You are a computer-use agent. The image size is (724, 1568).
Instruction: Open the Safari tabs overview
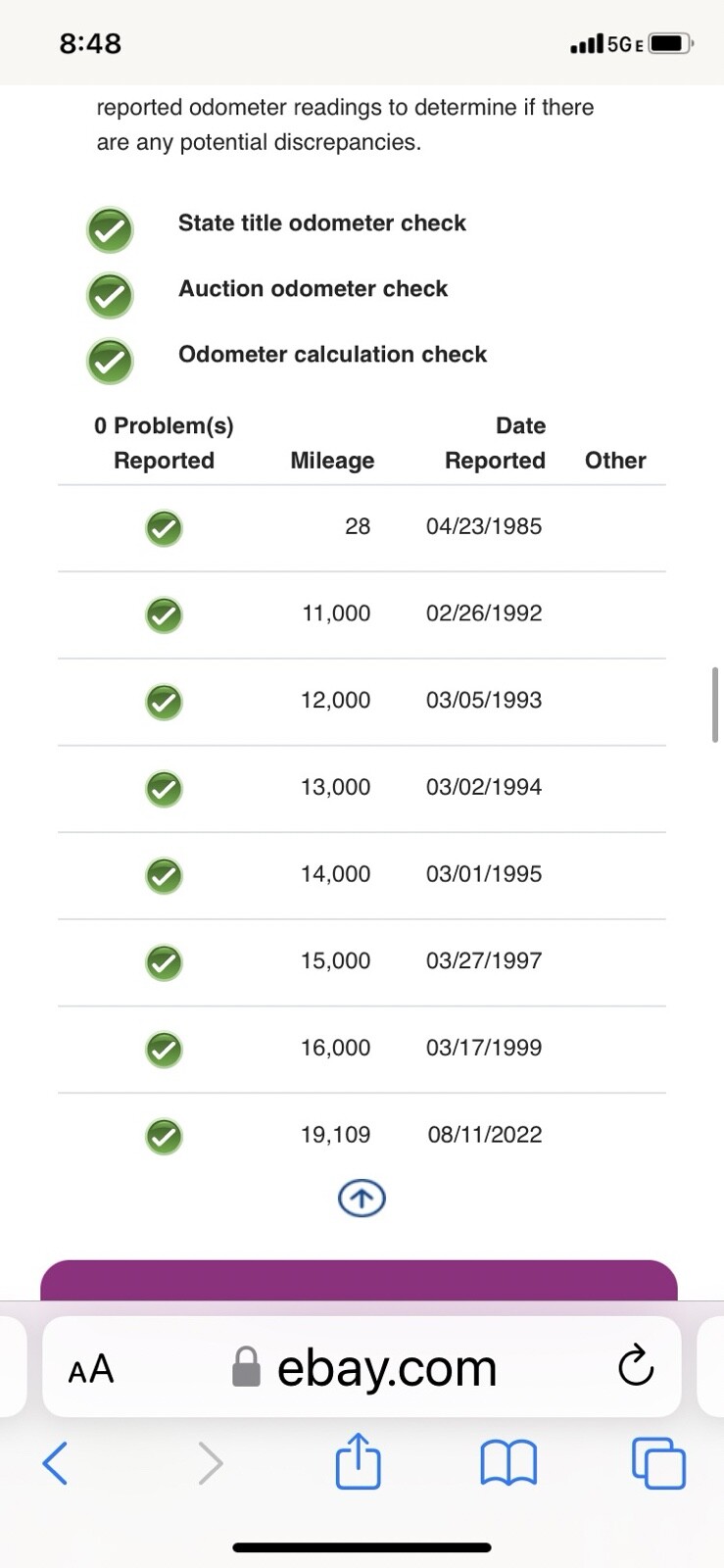click(x=658, y=1463)
